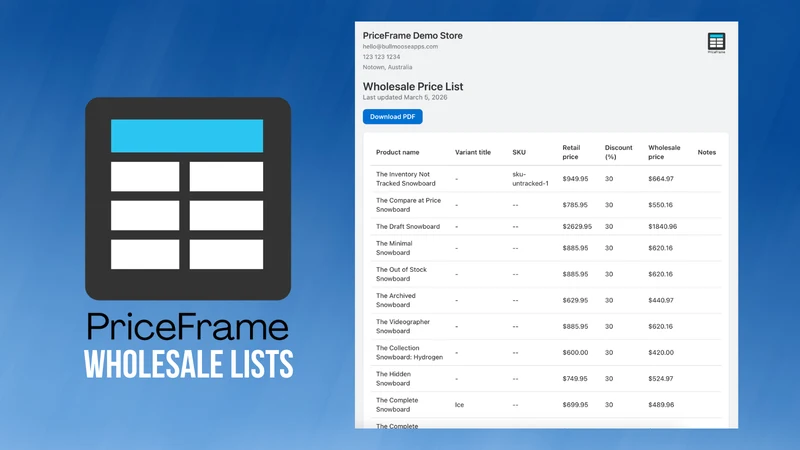
Task: Click the $699.95 retail price
Action: [x=575, y=405]
